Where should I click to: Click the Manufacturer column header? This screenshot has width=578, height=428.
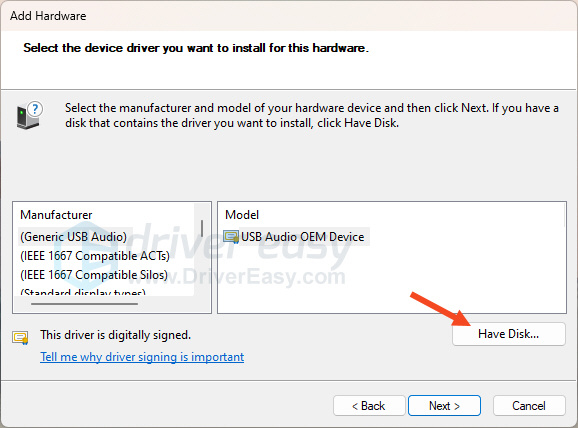[x=56, y=215]
